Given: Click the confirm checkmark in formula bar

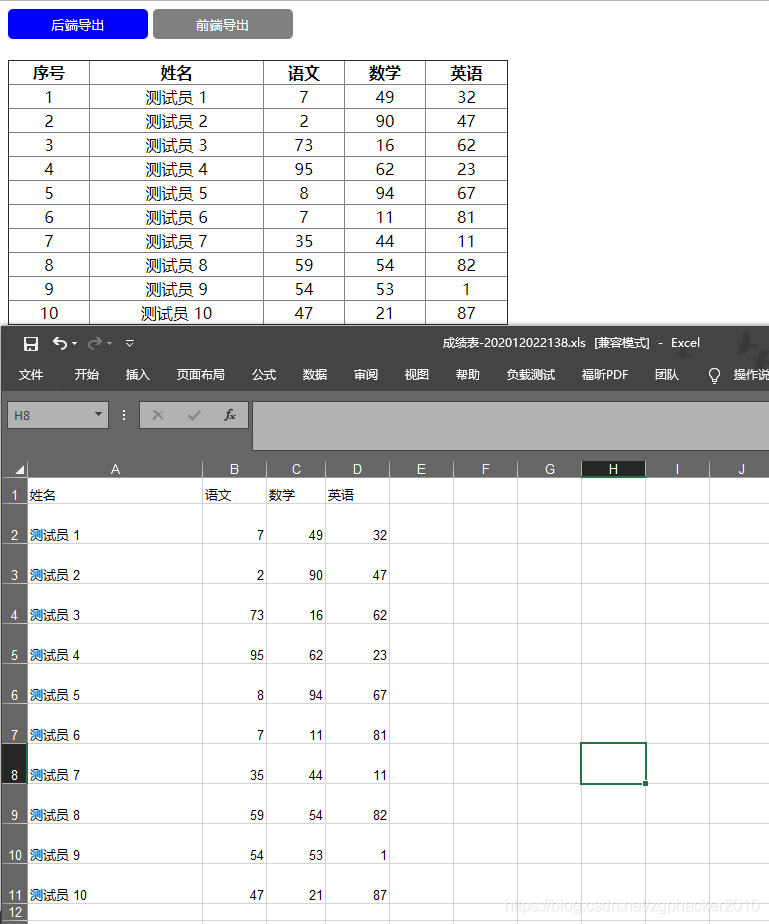Looking at the screenshot, I should (194, 415).
